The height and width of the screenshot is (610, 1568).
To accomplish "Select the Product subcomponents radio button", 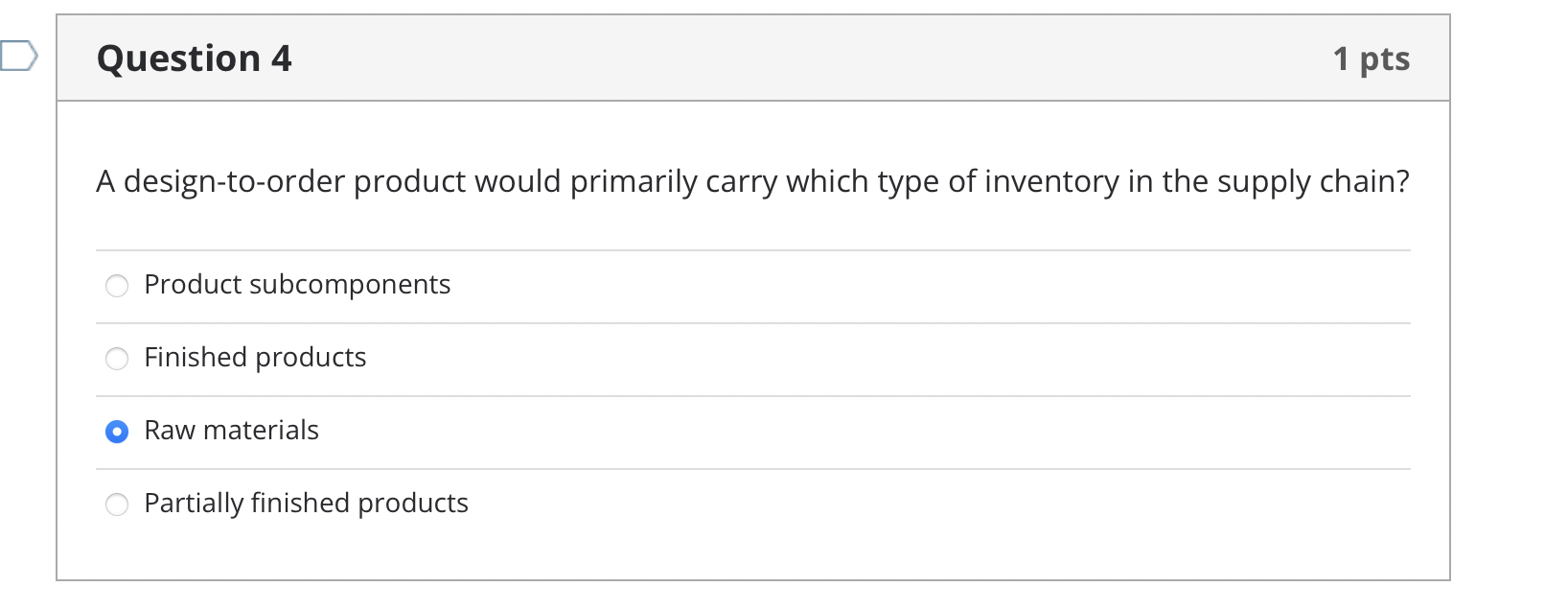I will click(x=116, y=285).
